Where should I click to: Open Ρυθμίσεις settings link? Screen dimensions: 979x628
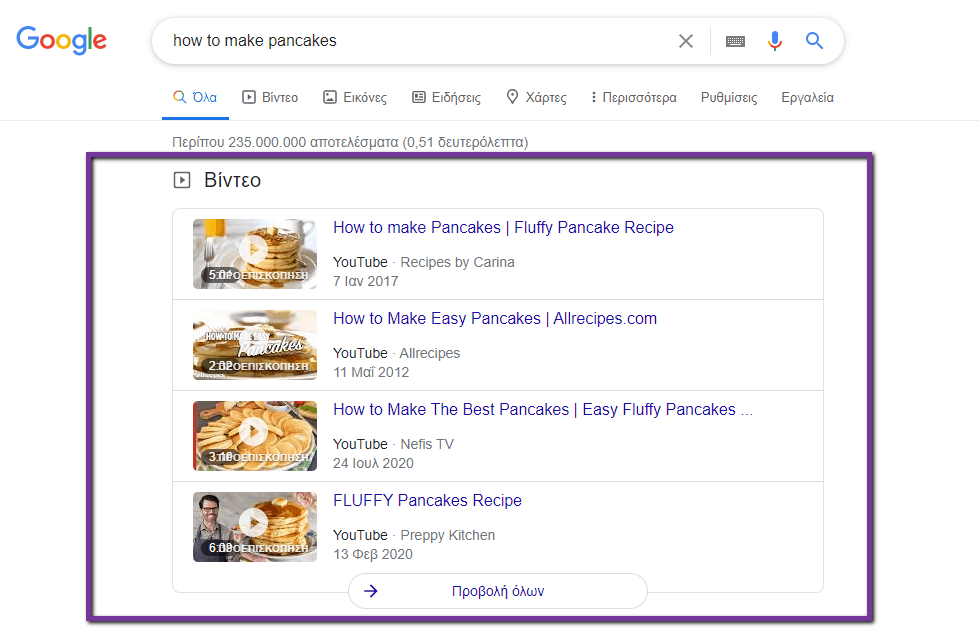tap(729, 97)
